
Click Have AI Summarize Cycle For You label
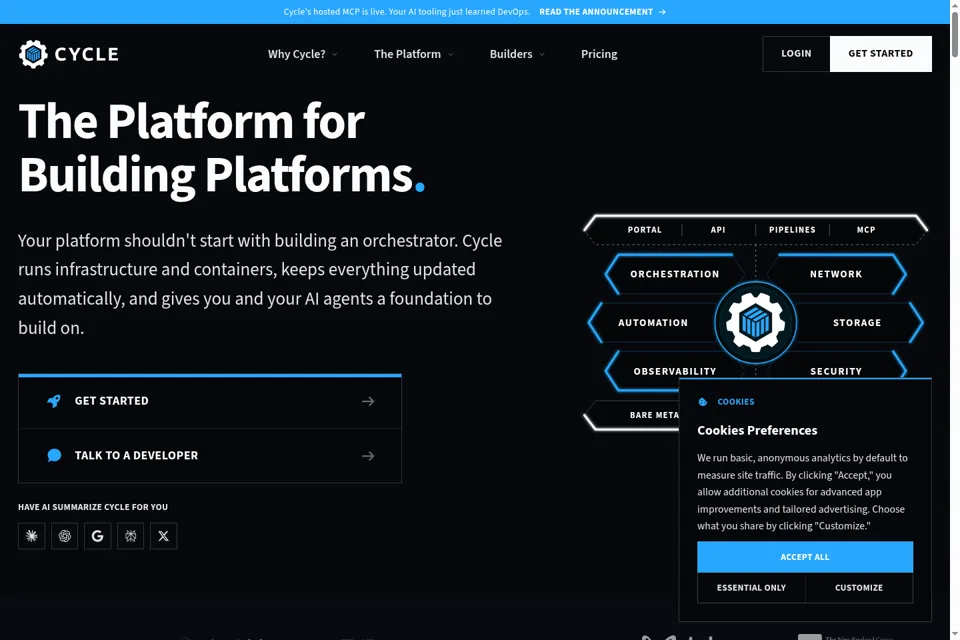click(92, 507)
